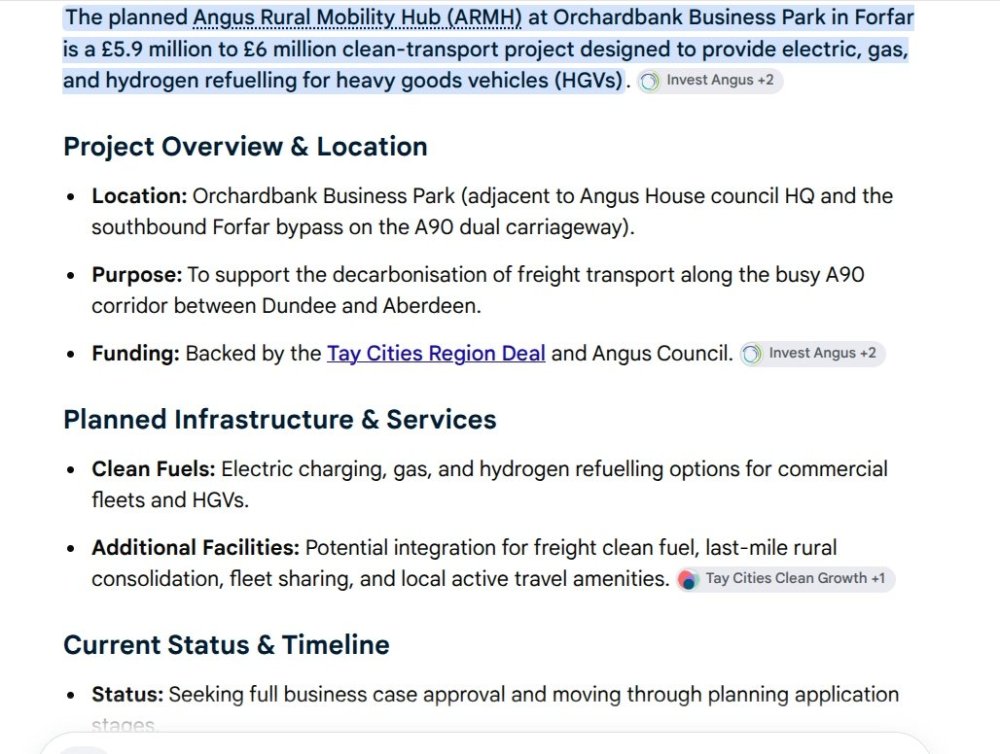Click the Current Status & Timeline heading
This screenshot has height=754, width=1000.
point(226,645)
